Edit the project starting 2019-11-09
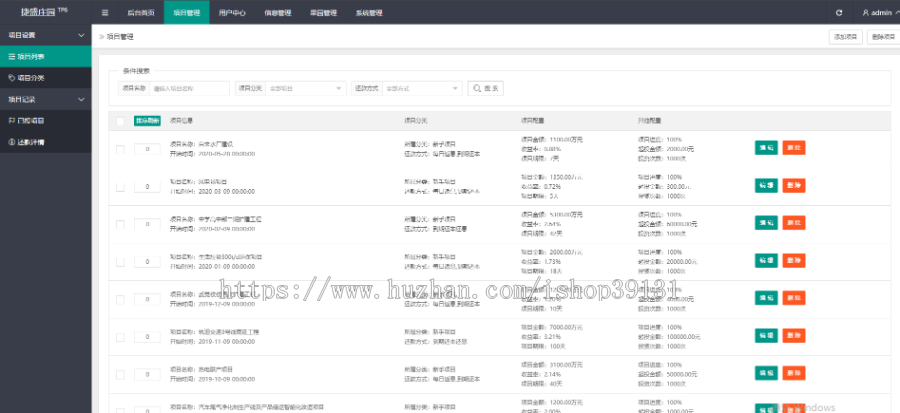Viewport: 900px width, 413px height. point(766,336)
